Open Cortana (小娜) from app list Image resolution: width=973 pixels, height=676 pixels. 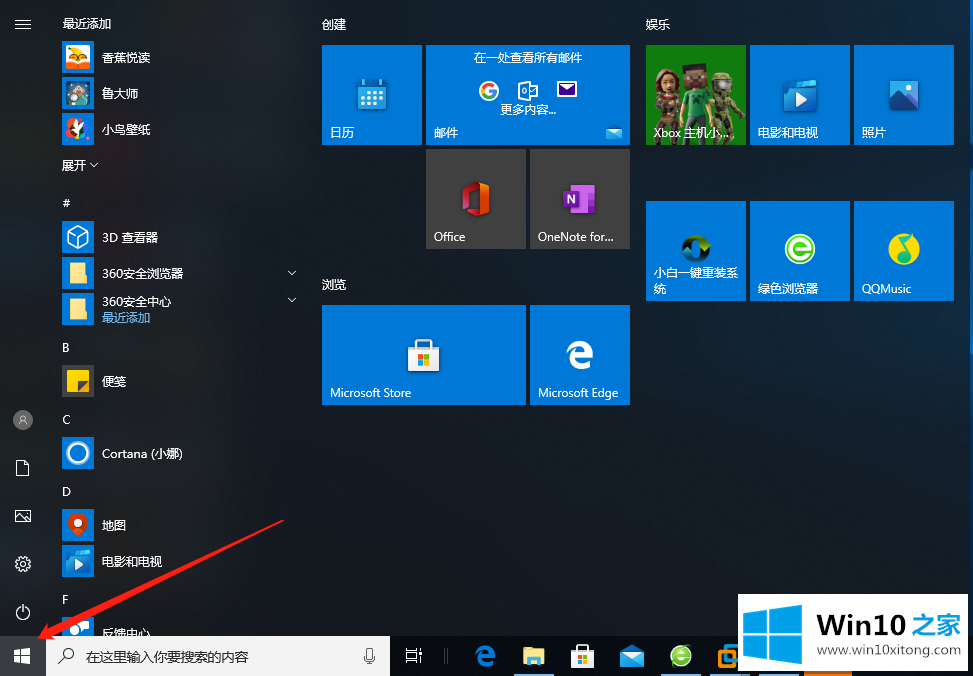pyautogui.click(x=180, y=453)
